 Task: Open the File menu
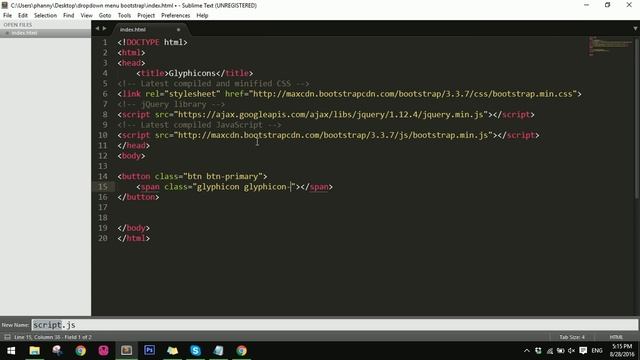coord(7,16)
